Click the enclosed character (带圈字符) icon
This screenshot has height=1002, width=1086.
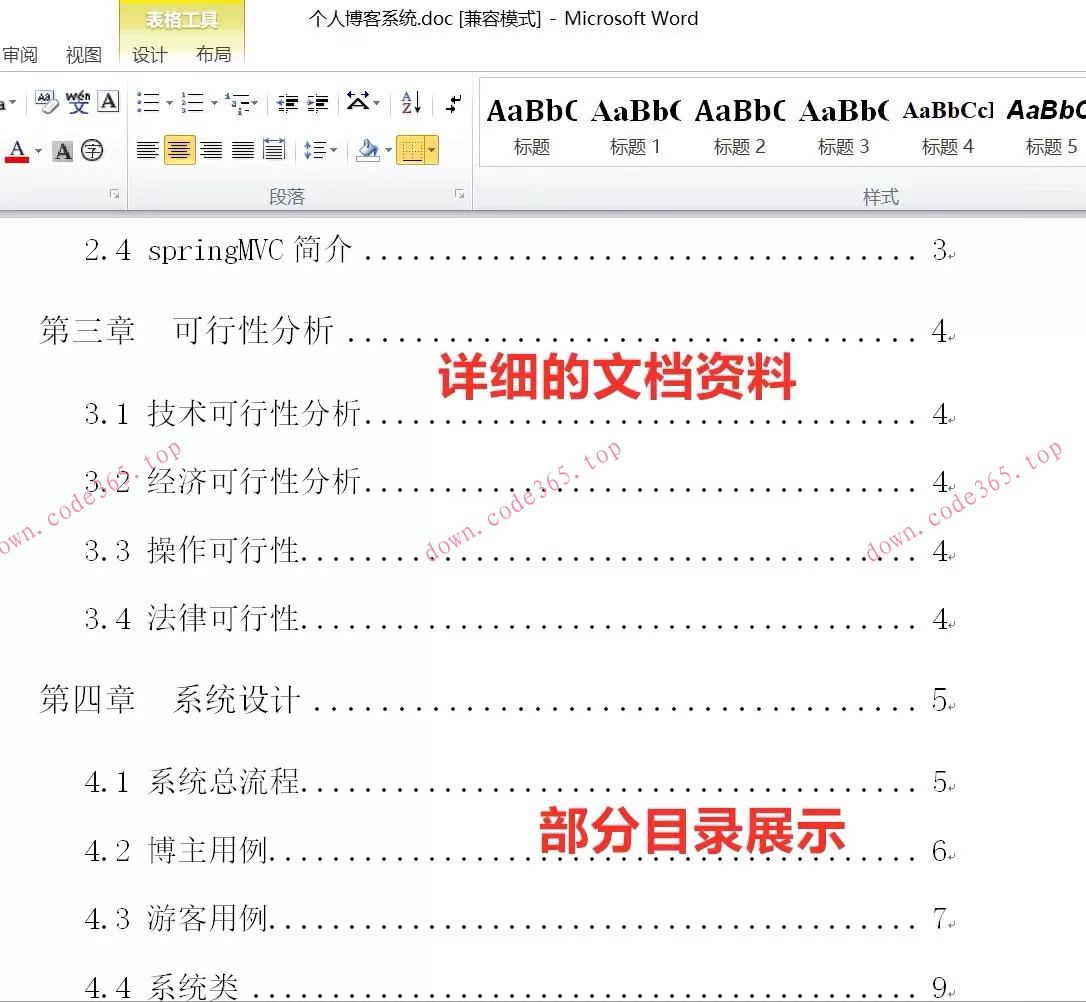coord(92,150)
